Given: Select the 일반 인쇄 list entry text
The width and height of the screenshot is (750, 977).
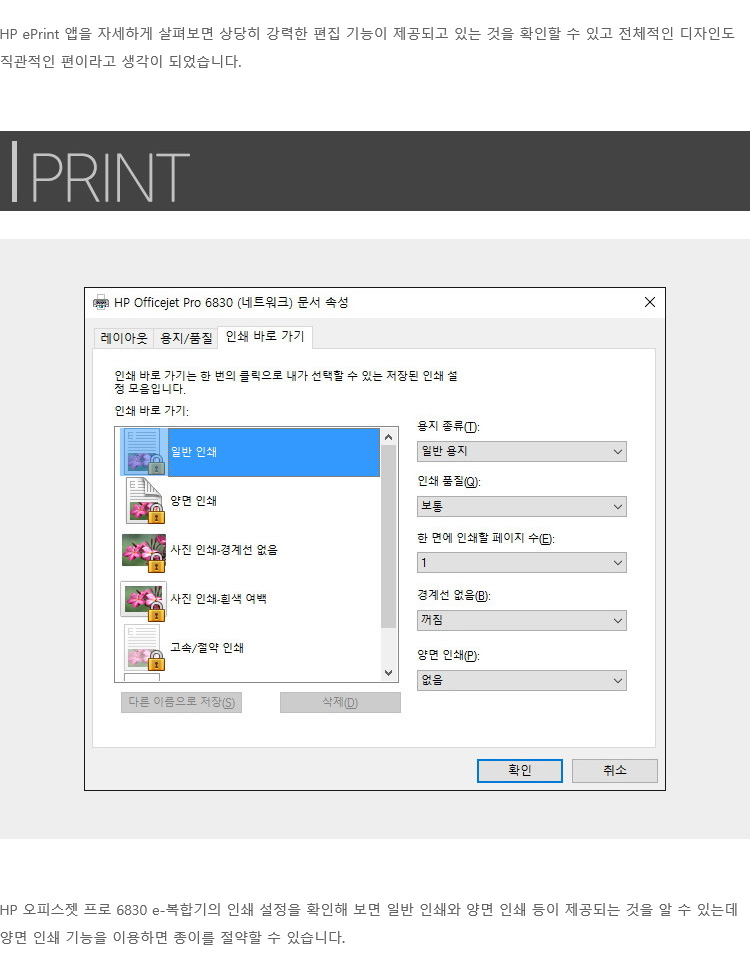Looking at the screenshot, I should [x=194, y=452].
